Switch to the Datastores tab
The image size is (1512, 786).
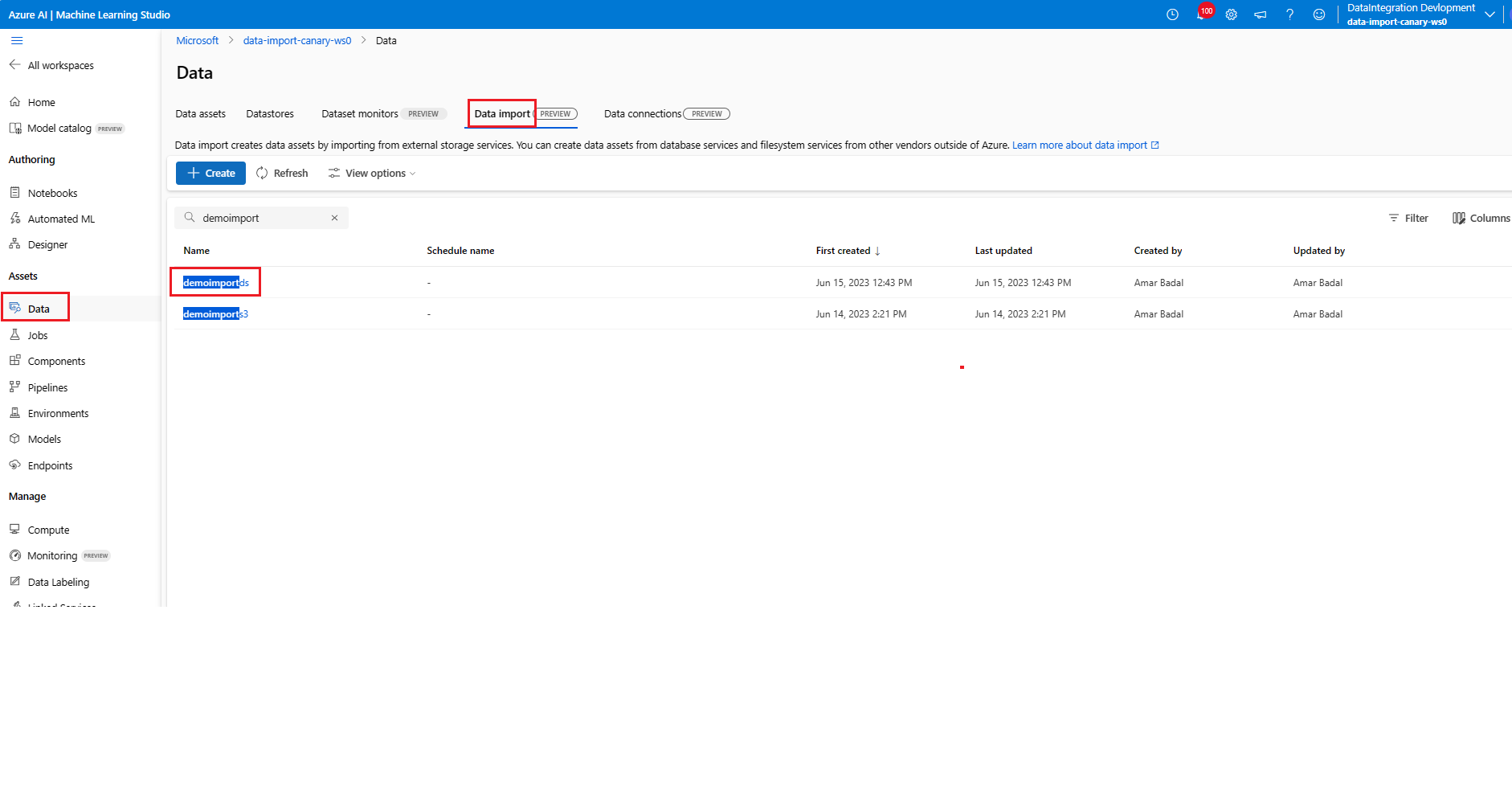(x=270, y=114)
